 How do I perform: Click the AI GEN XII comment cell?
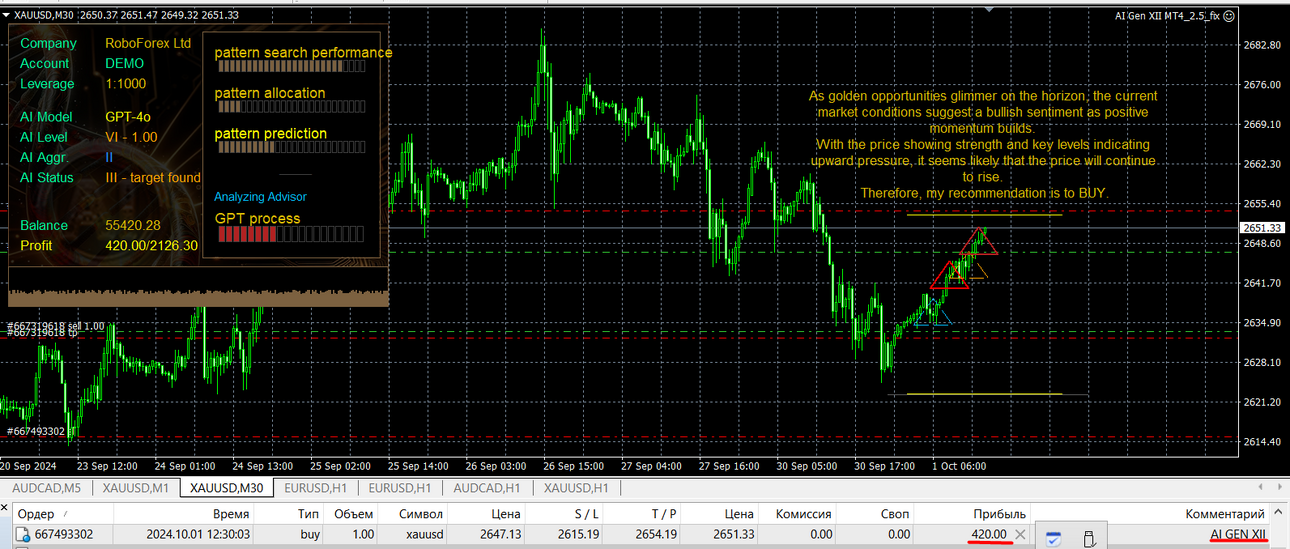click(1237, 535)
